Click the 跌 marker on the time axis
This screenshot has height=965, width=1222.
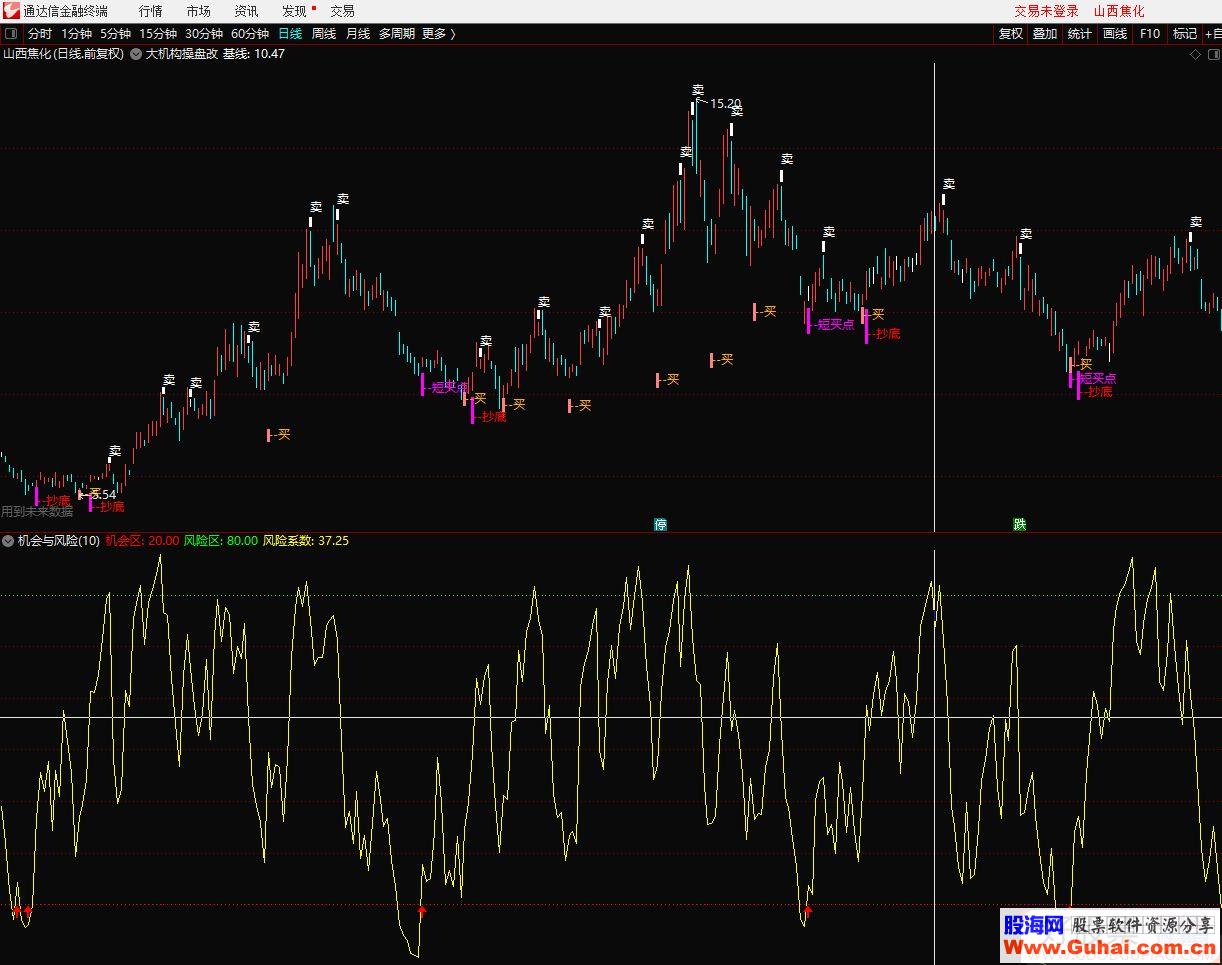tap(1019, 524)
